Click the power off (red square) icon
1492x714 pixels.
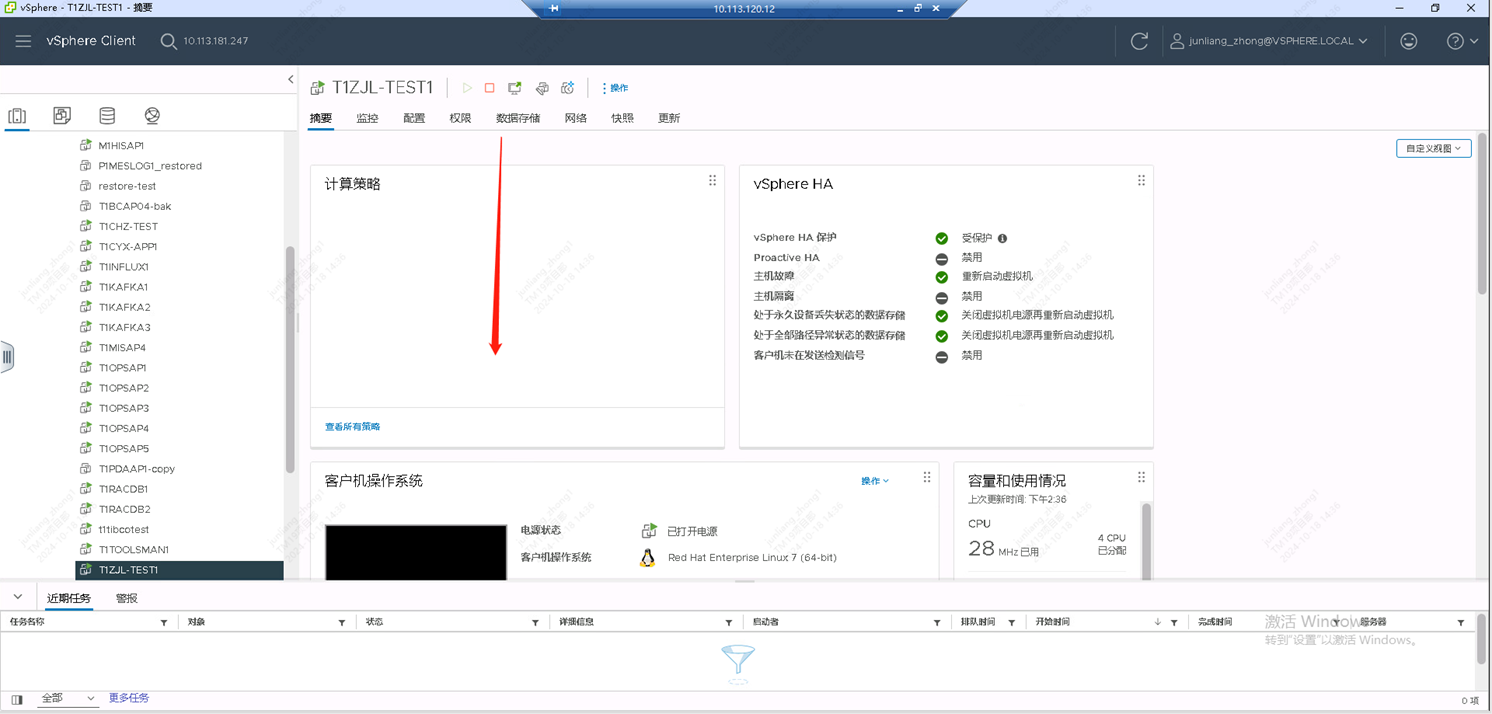[490, 88]
